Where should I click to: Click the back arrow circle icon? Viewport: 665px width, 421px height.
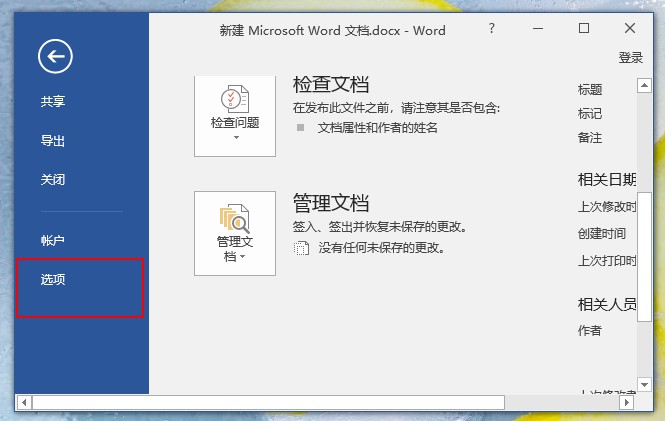(x=55, y=56)
